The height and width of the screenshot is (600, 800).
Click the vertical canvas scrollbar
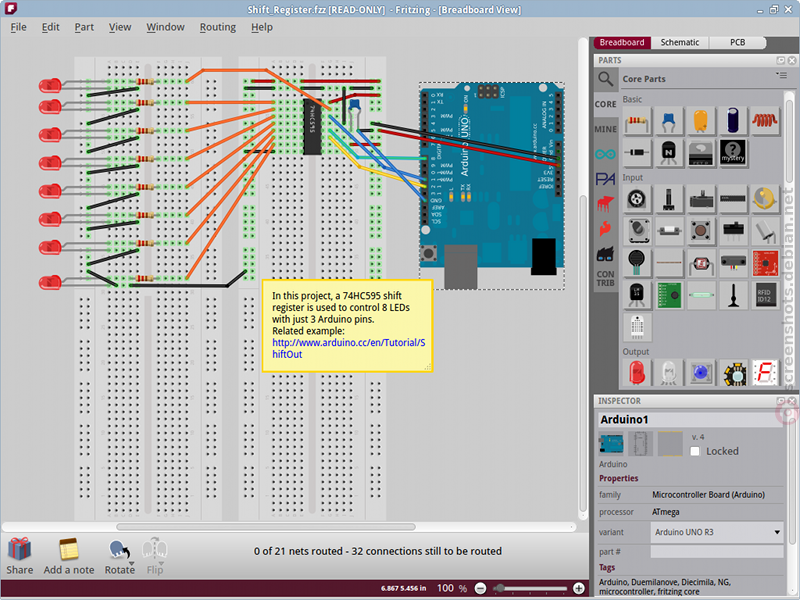pos(584,354)
